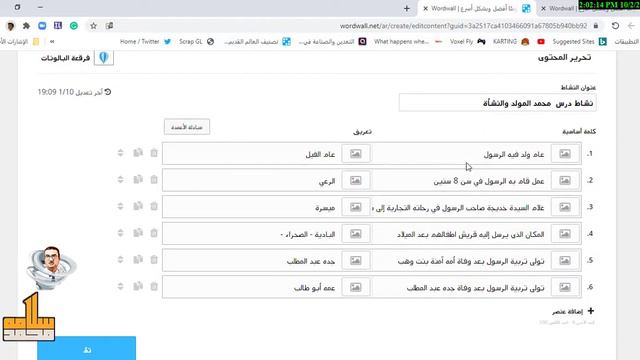Reorder row 4 using its up-down arrows
640x360 pixels.
tap(120, 233)
